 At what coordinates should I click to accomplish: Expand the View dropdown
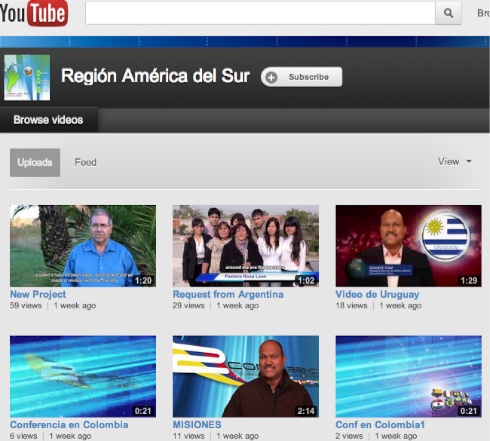(x=455, y=162)
